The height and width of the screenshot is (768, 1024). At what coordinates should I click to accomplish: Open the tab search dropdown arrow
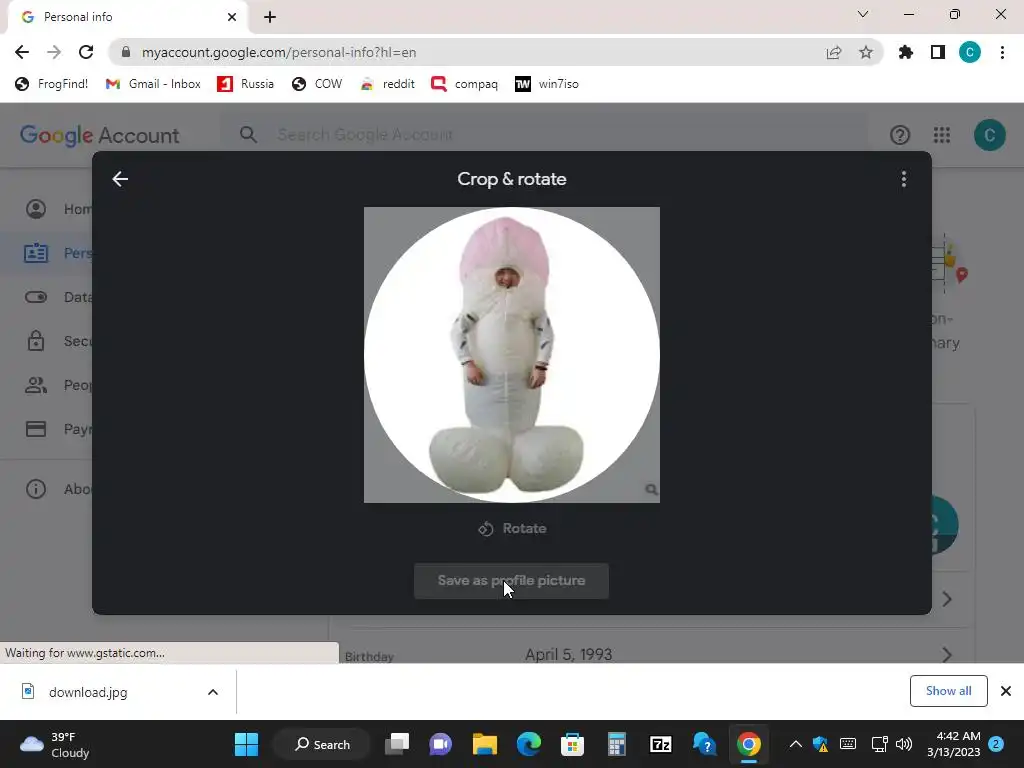coord(863,14)
